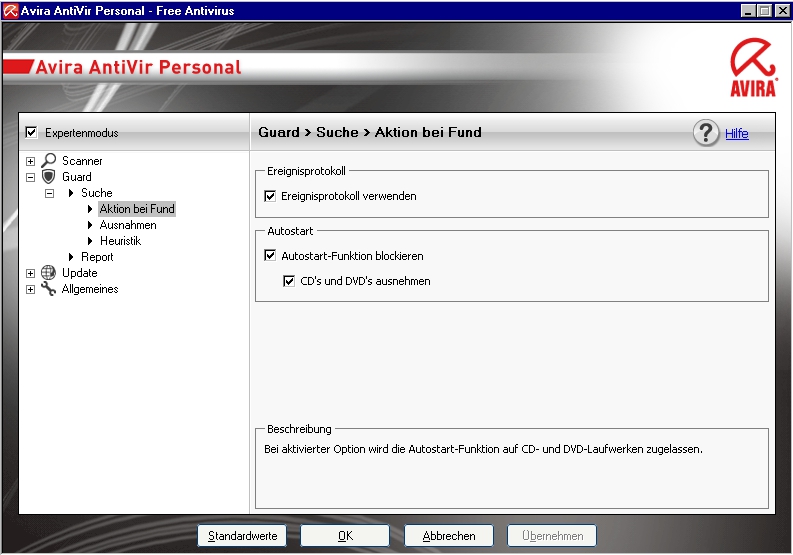
Task: Expand the Scanner tree node
Action: pyautogui.click(x=30, y=161)
